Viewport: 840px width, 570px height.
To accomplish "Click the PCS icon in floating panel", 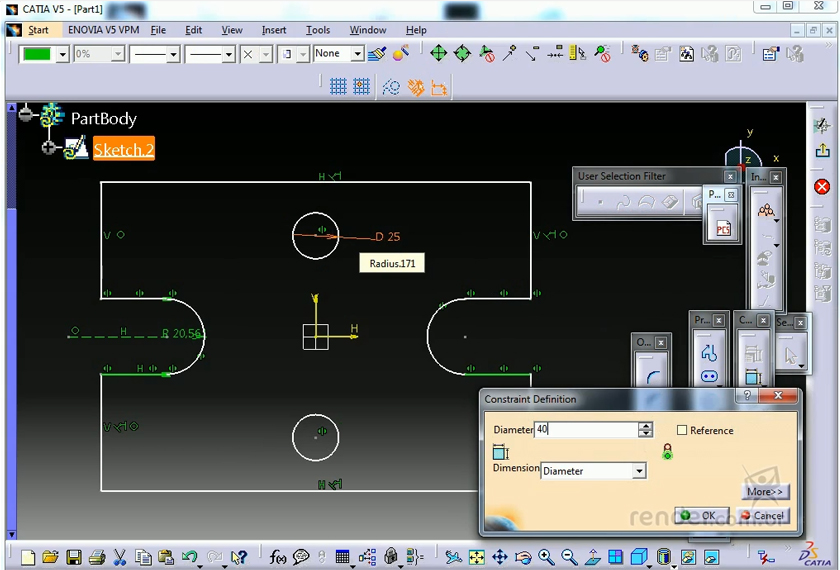I will tap(721, 227).
